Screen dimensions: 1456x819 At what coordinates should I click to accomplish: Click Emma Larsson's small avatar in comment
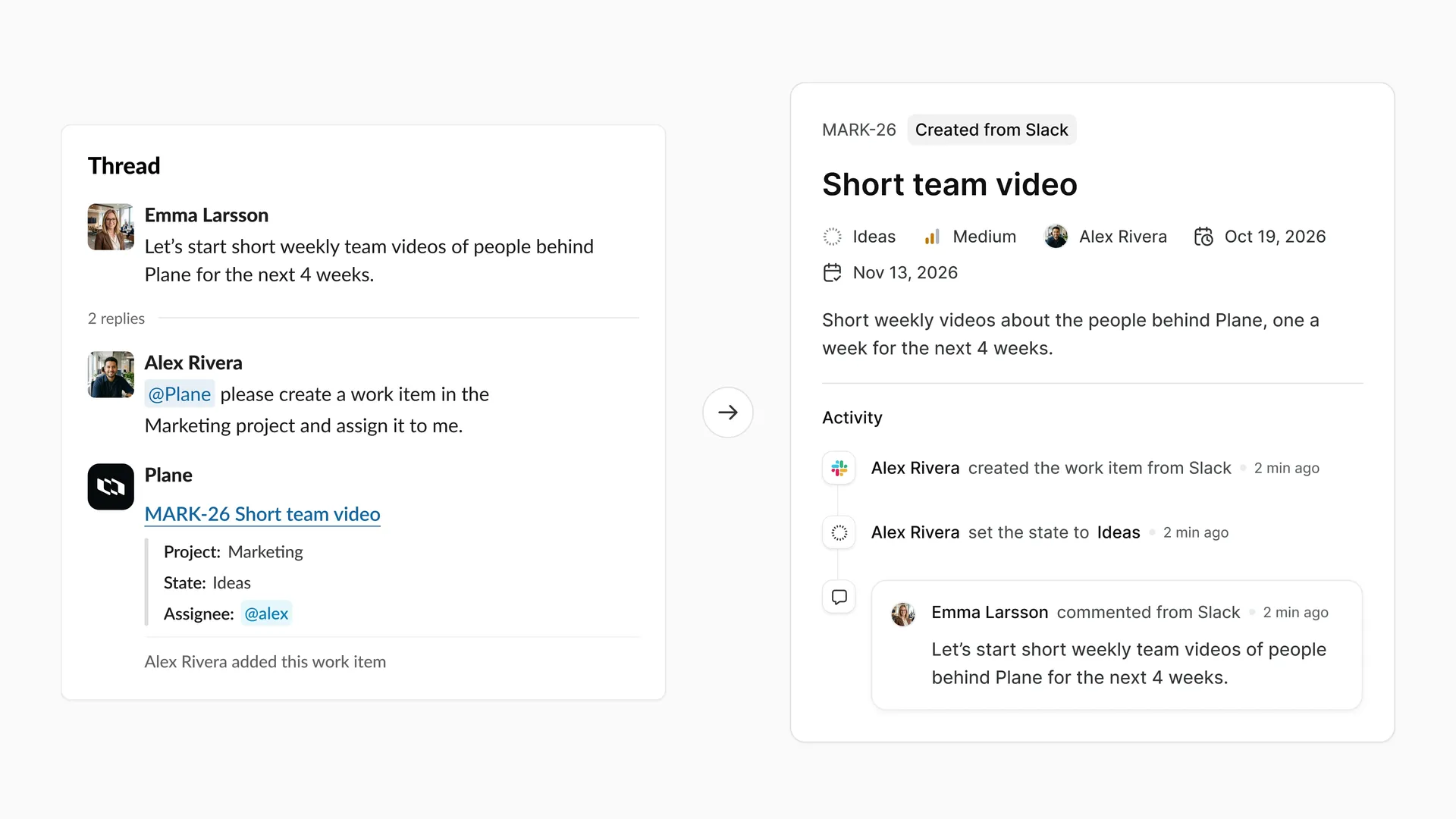pyautogui.click(x=903, y=613)
